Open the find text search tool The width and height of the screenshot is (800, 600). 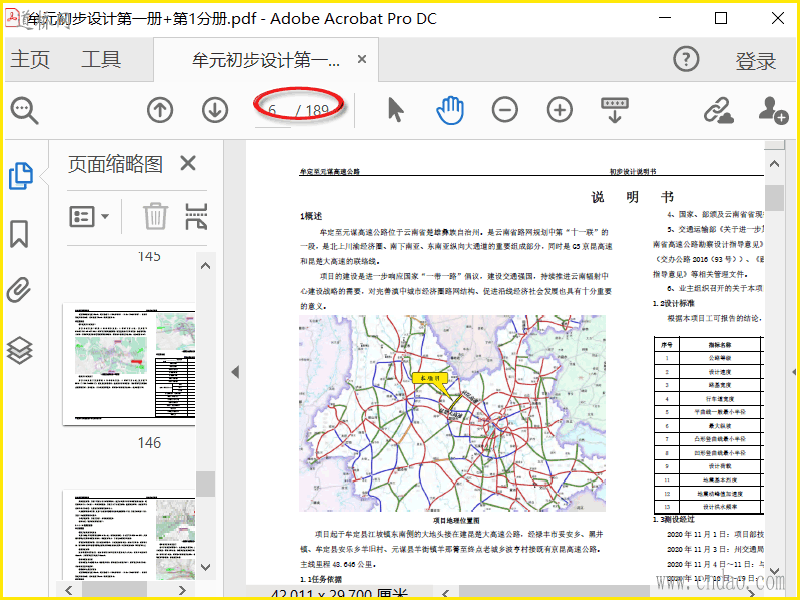[x=24, y=110]
